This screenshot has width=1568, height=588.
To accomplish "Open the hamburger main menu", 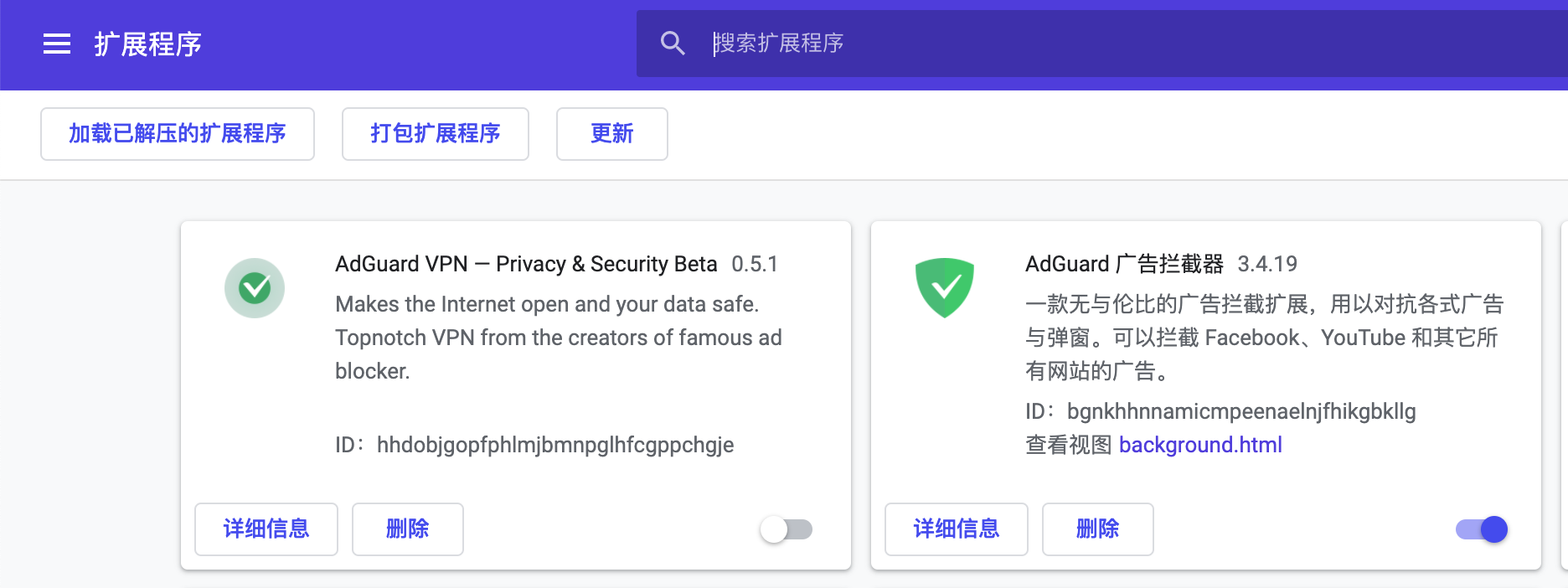I will pyautogui.click(x=57, y=44).
